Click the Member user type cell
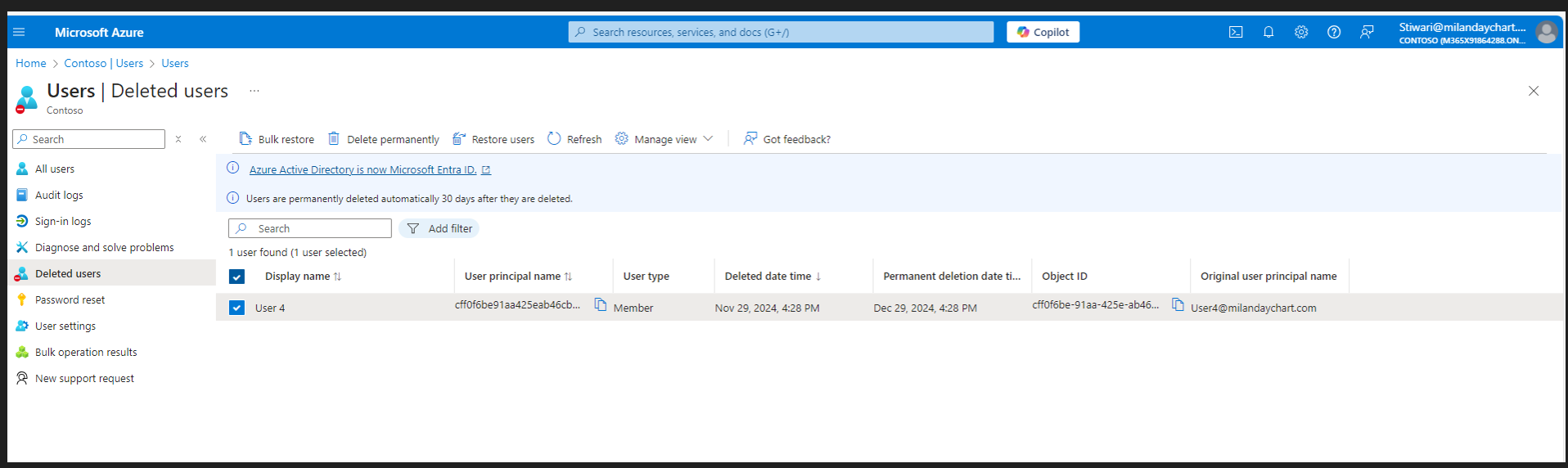1568x468 pixels. point(633,308)
